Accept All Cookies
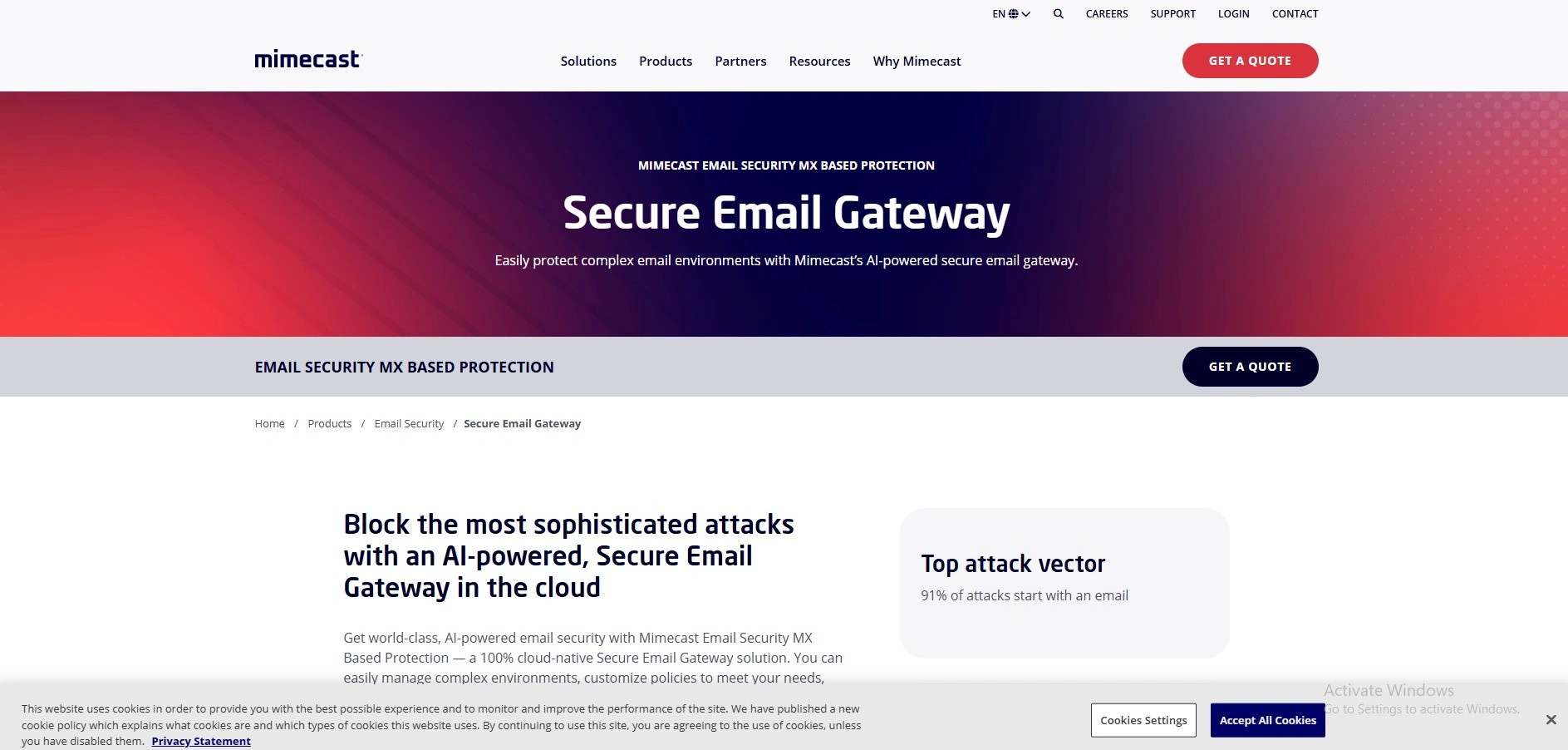This screenshot has height=750, width=1568. click(1266, 720)
